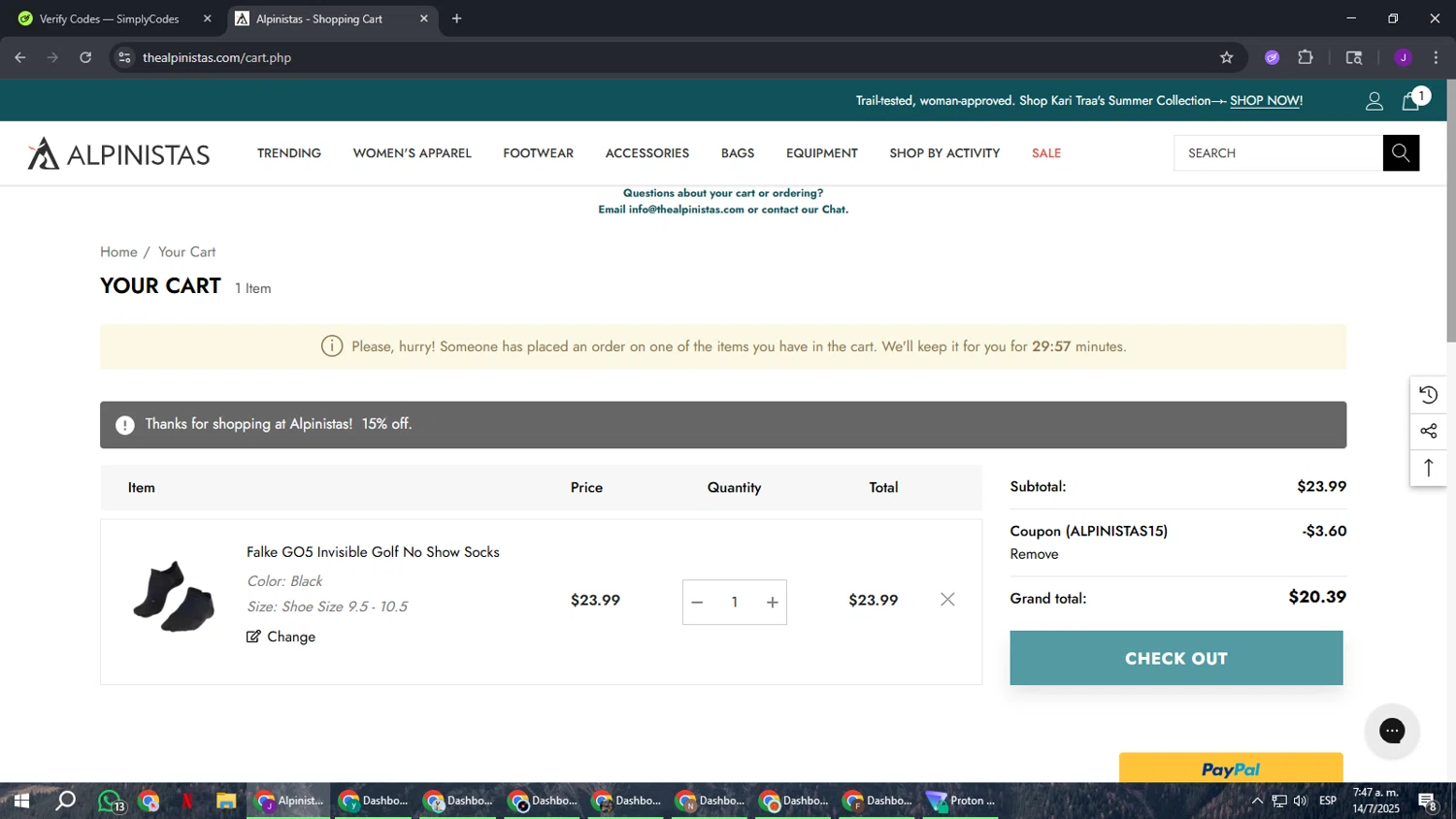Switch to Verify Codes SimplyCodes tab

click(x=109, y=18)
